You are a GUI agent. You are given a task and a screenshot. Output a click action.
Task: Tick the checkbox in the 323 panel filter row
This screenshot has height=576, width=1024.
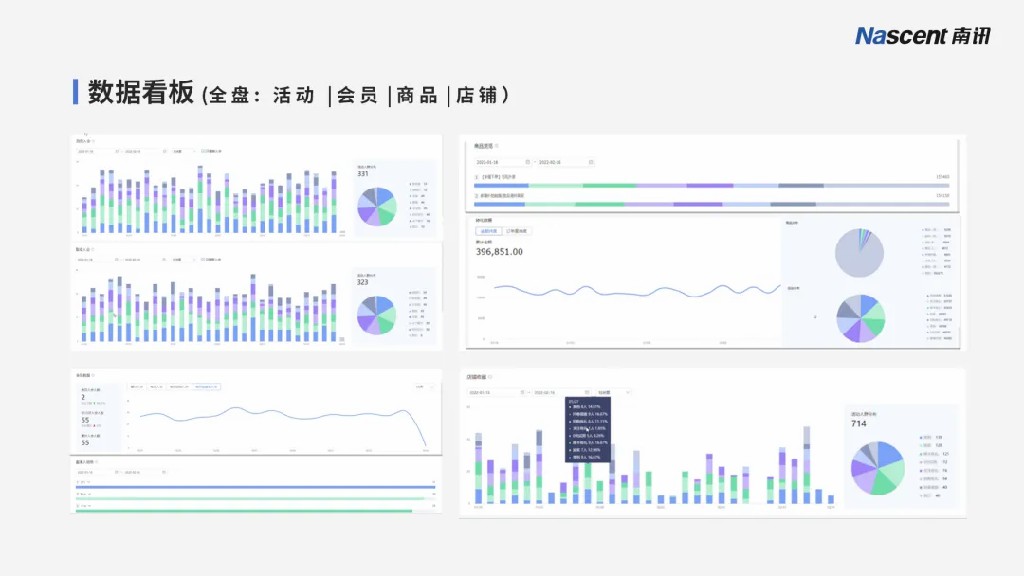click(x=203, y=260)
